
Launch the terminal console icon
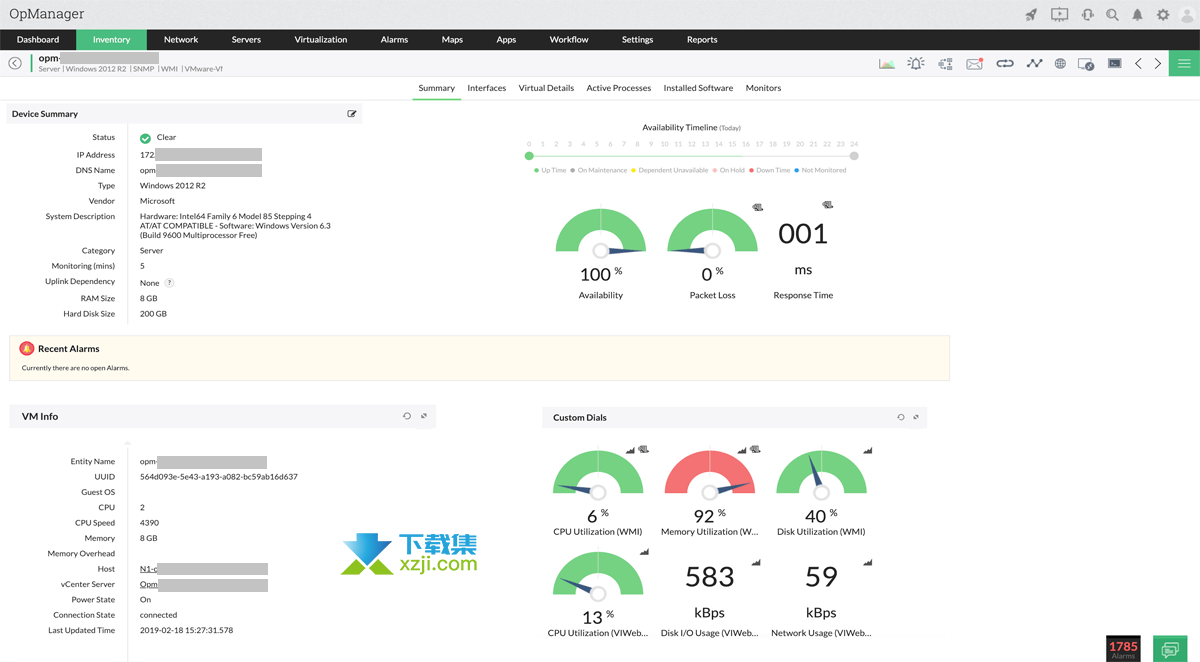1114,64
